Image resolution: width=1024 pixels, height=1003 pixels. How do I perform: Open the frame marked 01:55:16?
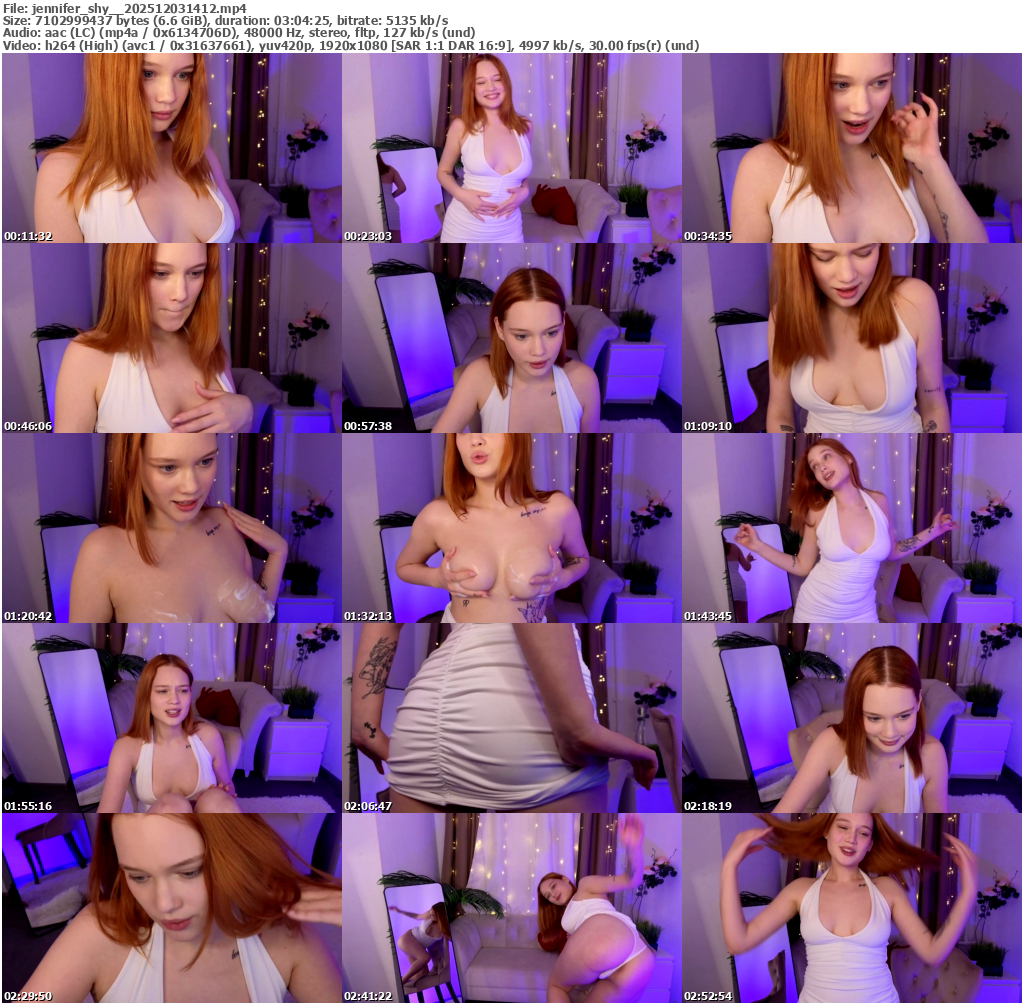pyautogui.click(x=171, y=718)
